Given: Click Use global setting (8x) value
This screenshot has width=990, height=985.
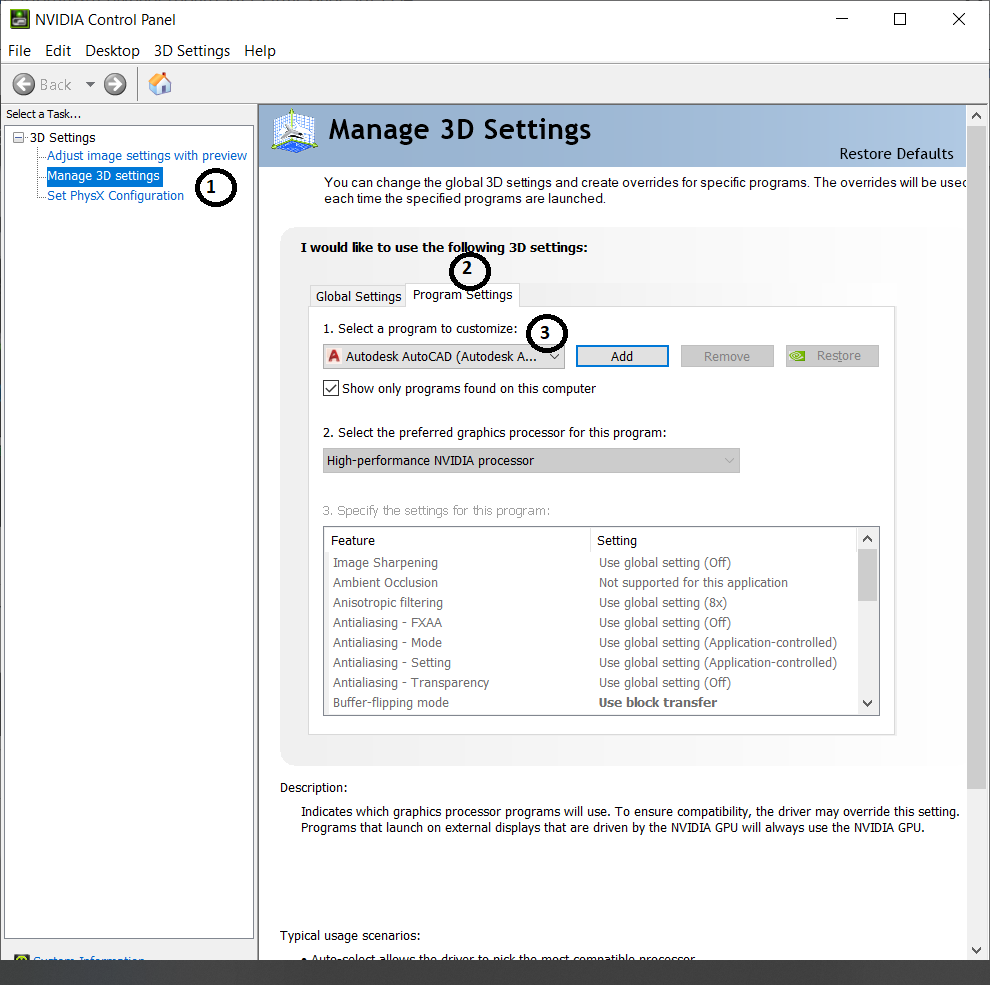Looking at the screenshot, I should (x=663, y=603).
